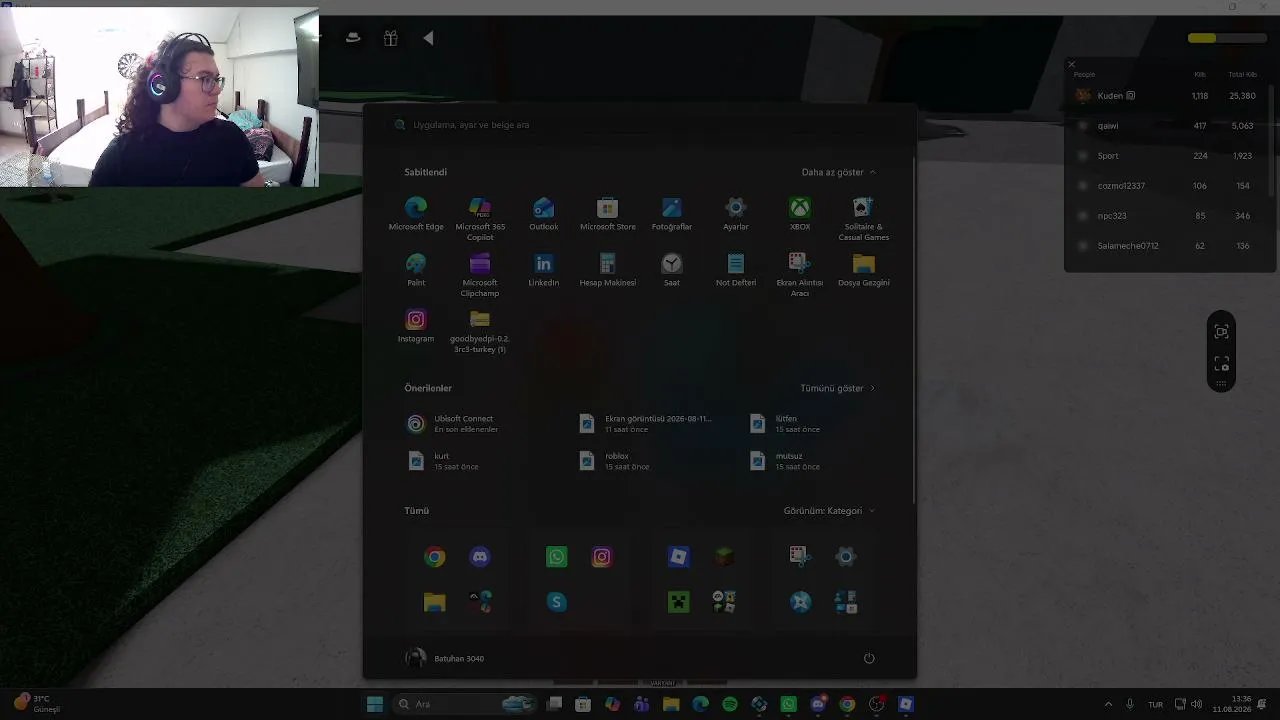Screen dimensions: 1280x720
Task: Open the taskbar clock showing 13:36
Action: pos(1232,704)
